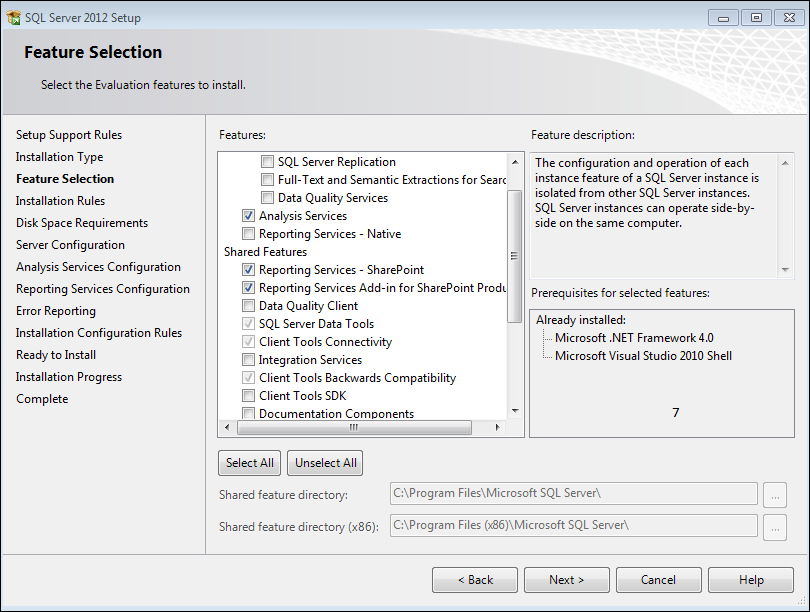The width and height of the screenshot is (810, 612).
Task: Select the Analysis Services feature label
Action: 303,216
